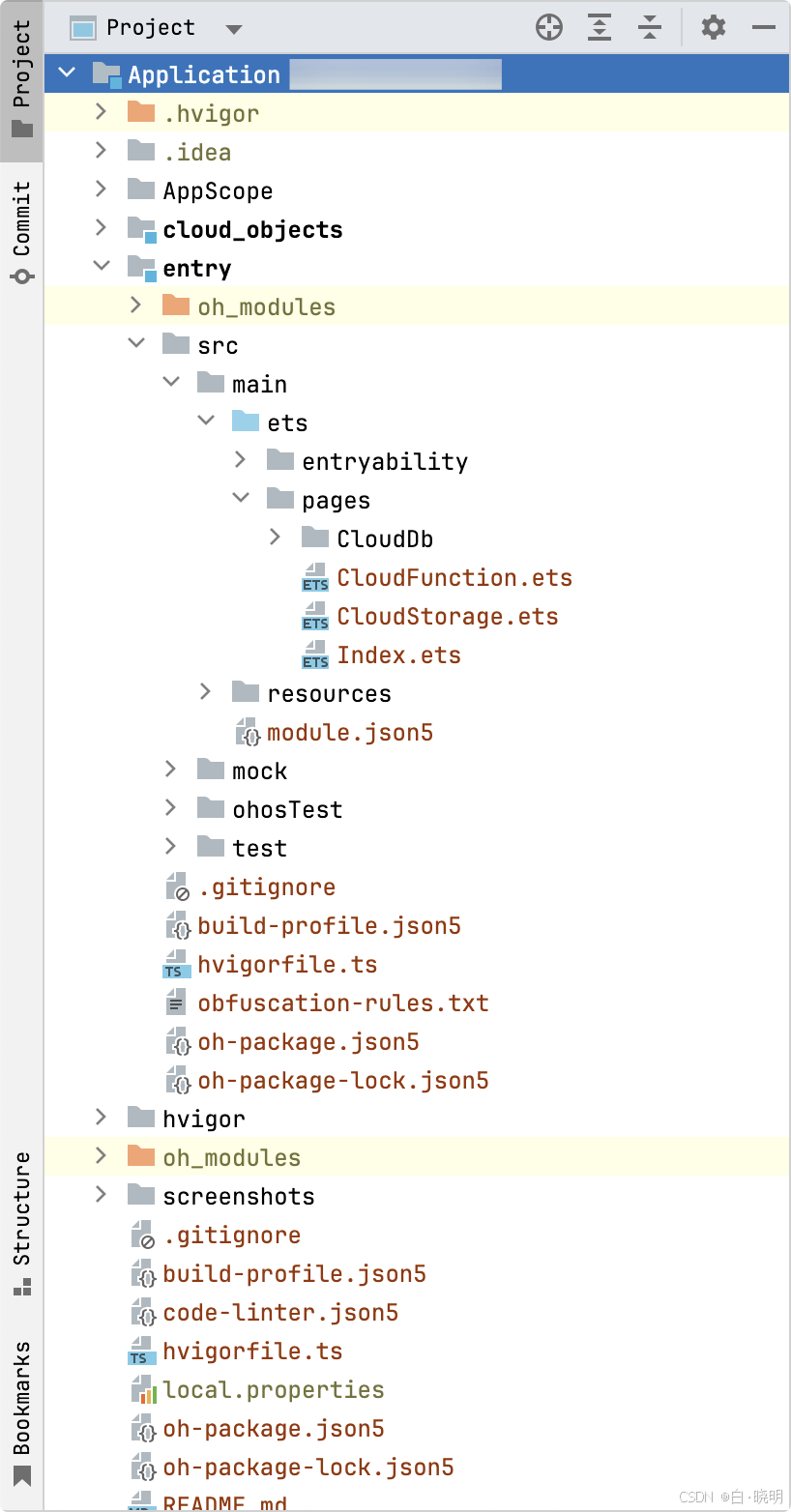Open the Structure tool window tab

pyautogui.click(x=21, y=1223)
